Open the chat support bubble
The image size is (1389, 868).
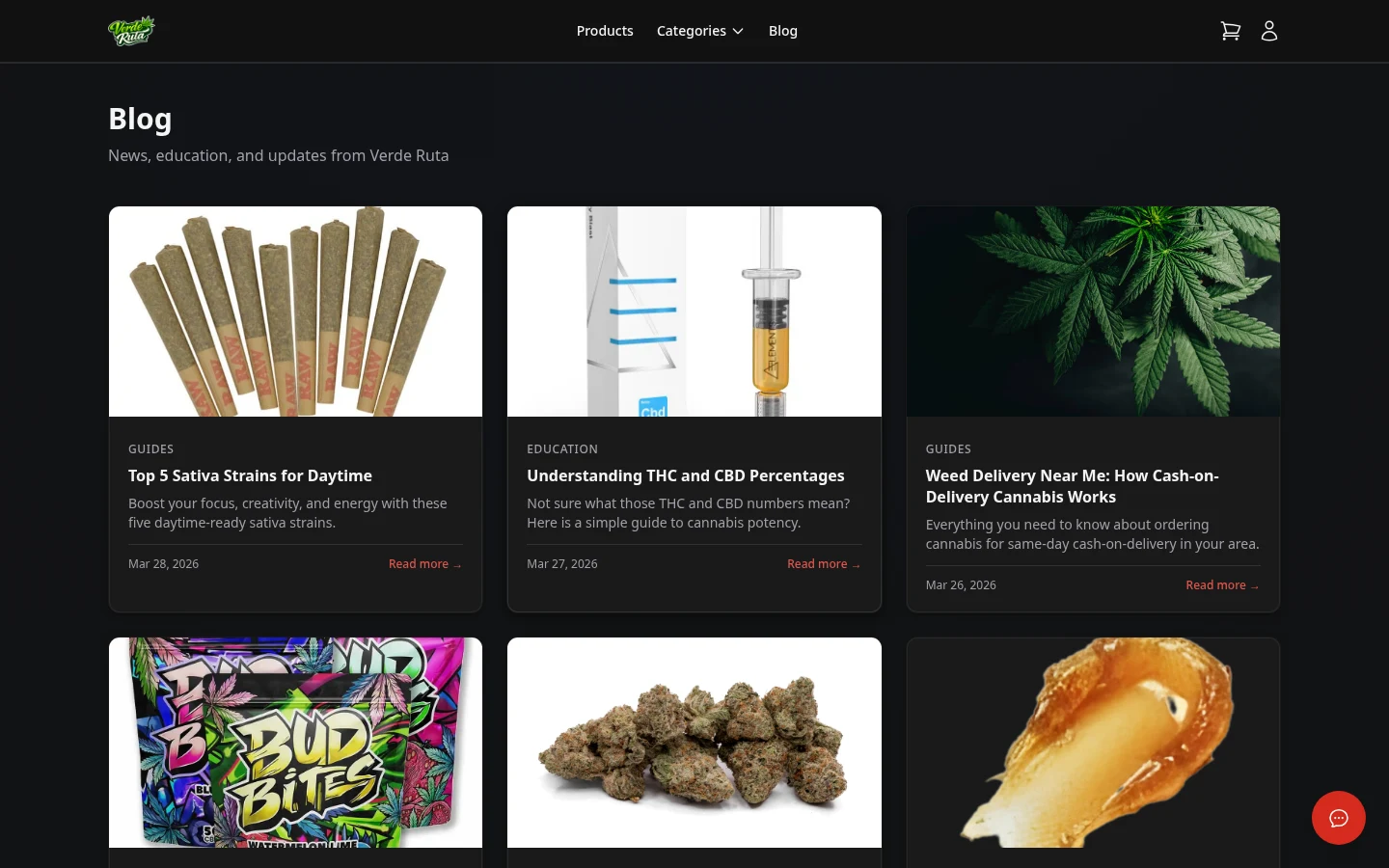(x=1339, y=818)
